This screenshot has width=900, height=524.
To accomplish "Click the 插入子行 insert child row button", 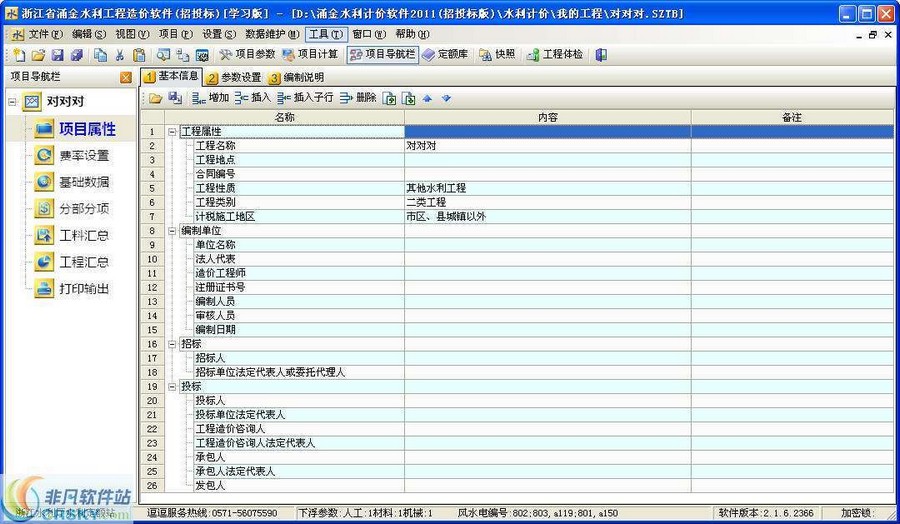I will tap(305, 98).
